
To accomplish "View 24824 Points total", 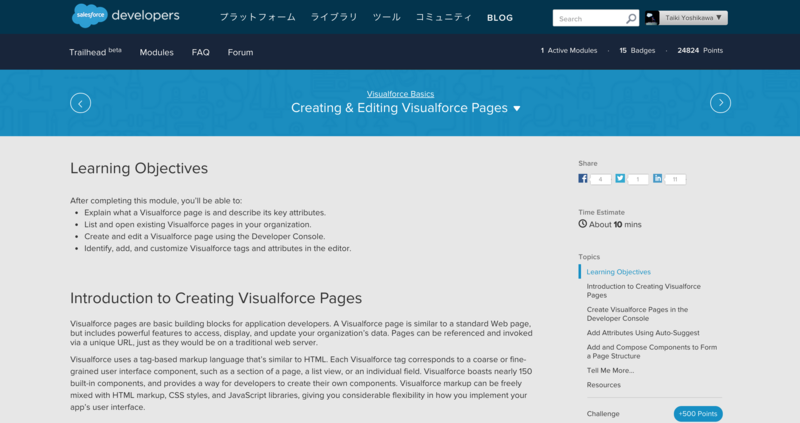I will pyautogui.click(x=700, y=51).
